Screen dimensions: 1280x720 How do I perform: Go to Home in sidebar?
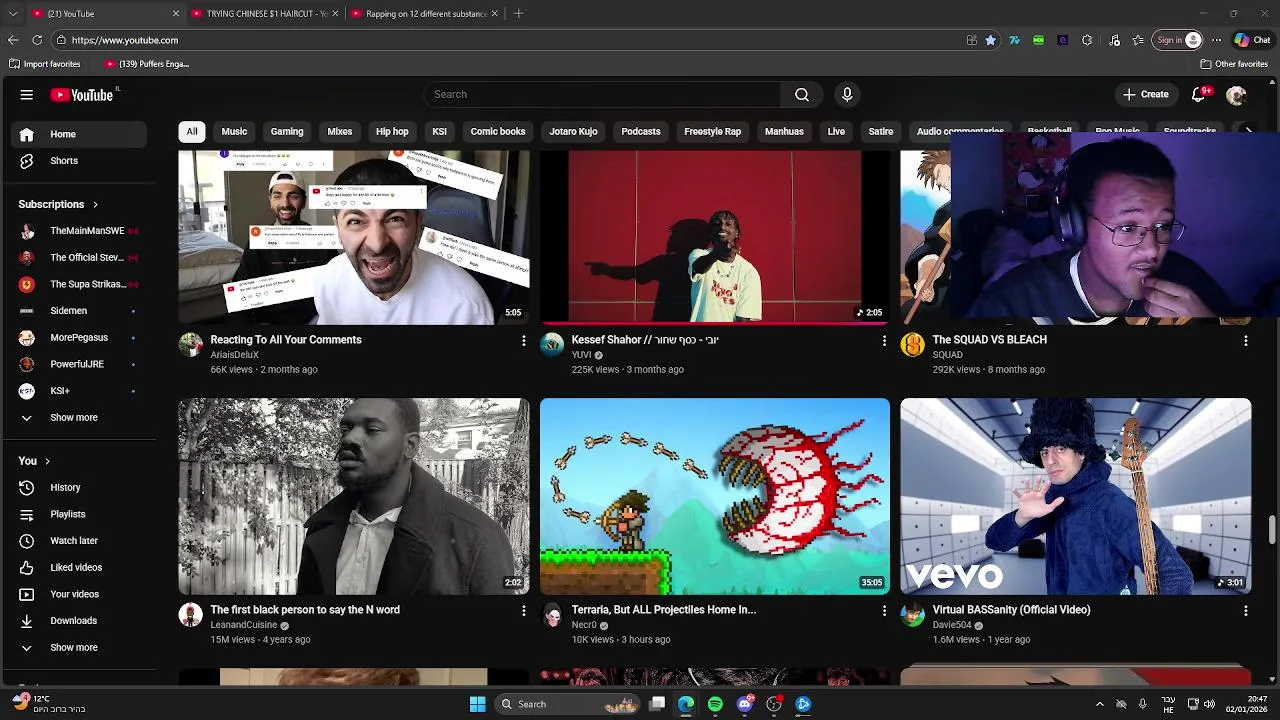click(78, 134)
